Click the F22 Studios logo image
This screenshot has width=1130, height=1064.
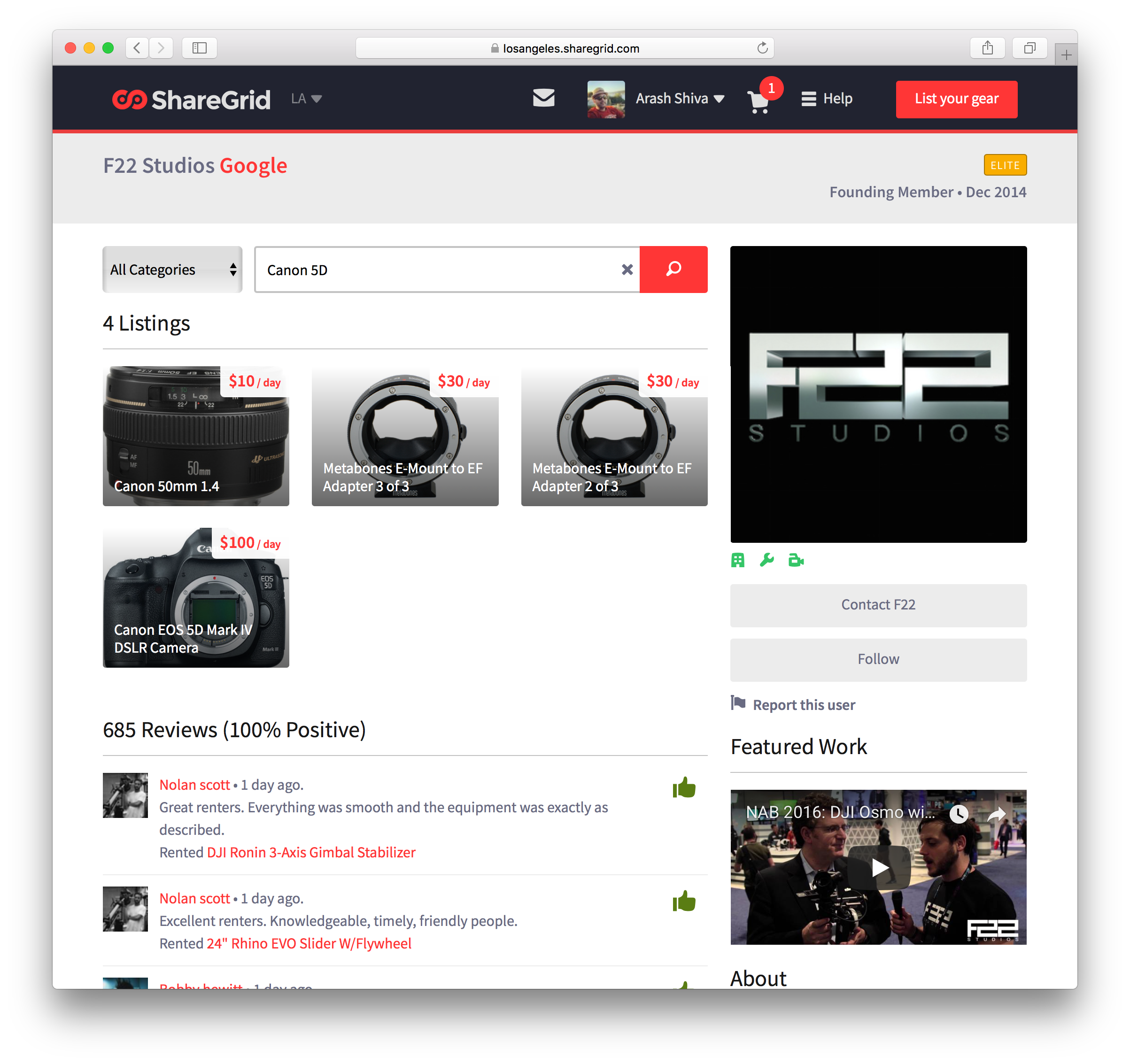pyautogui.click(x=878, y=394)
